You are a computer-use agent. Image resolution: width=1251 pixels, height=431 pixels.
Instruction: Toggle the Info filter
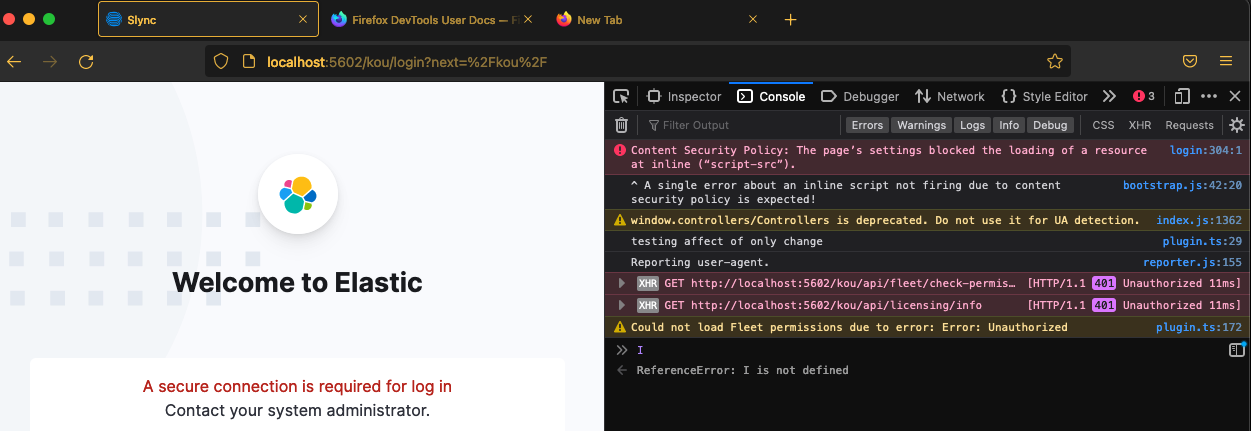(x=1009, y=125)
